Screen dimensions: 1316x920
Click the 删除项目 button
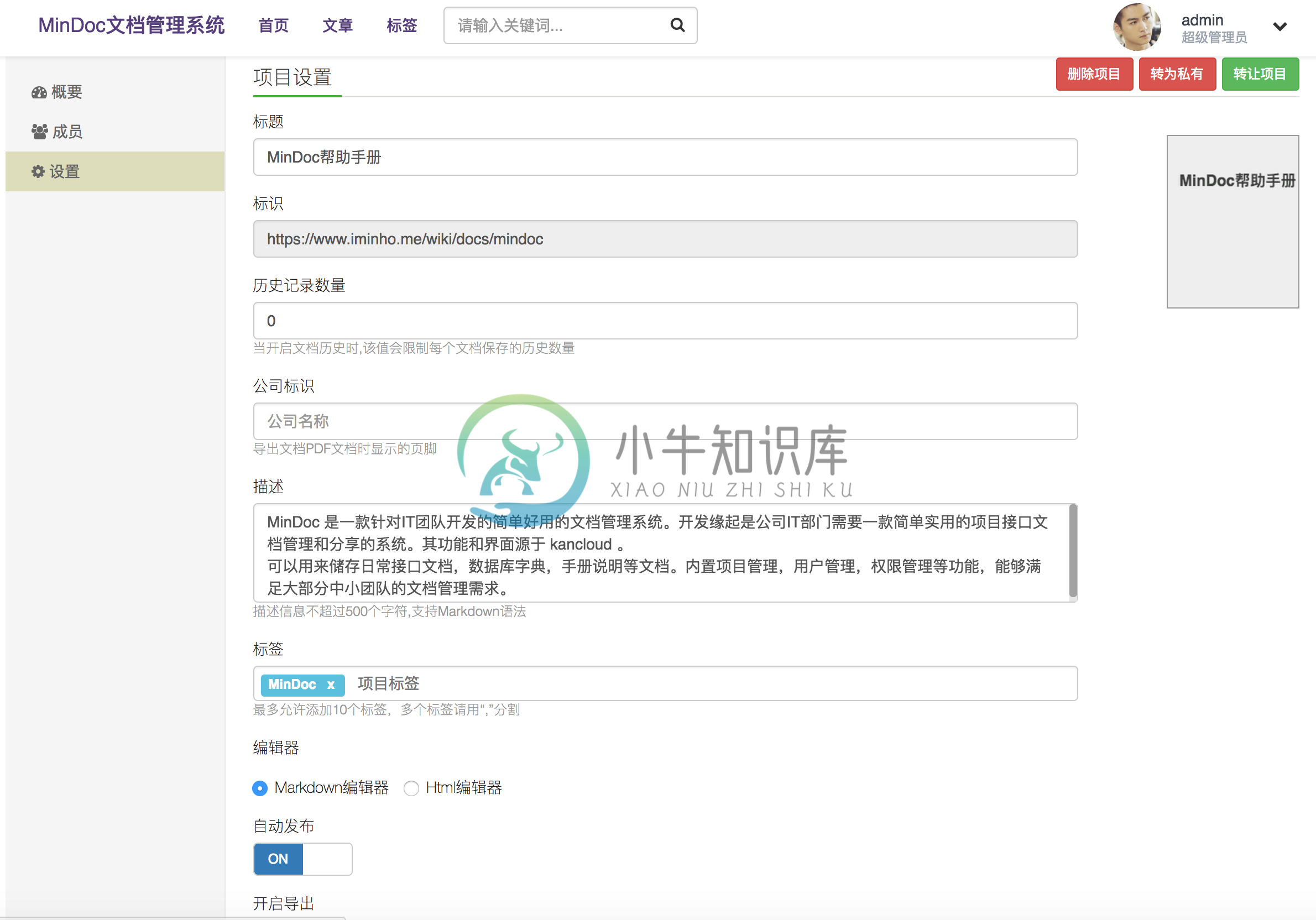1094,74
